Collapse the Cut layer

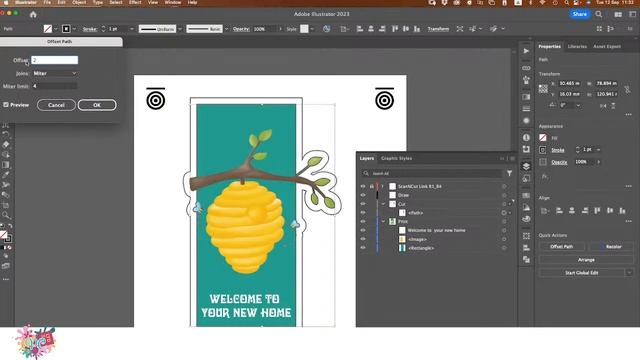383,204
